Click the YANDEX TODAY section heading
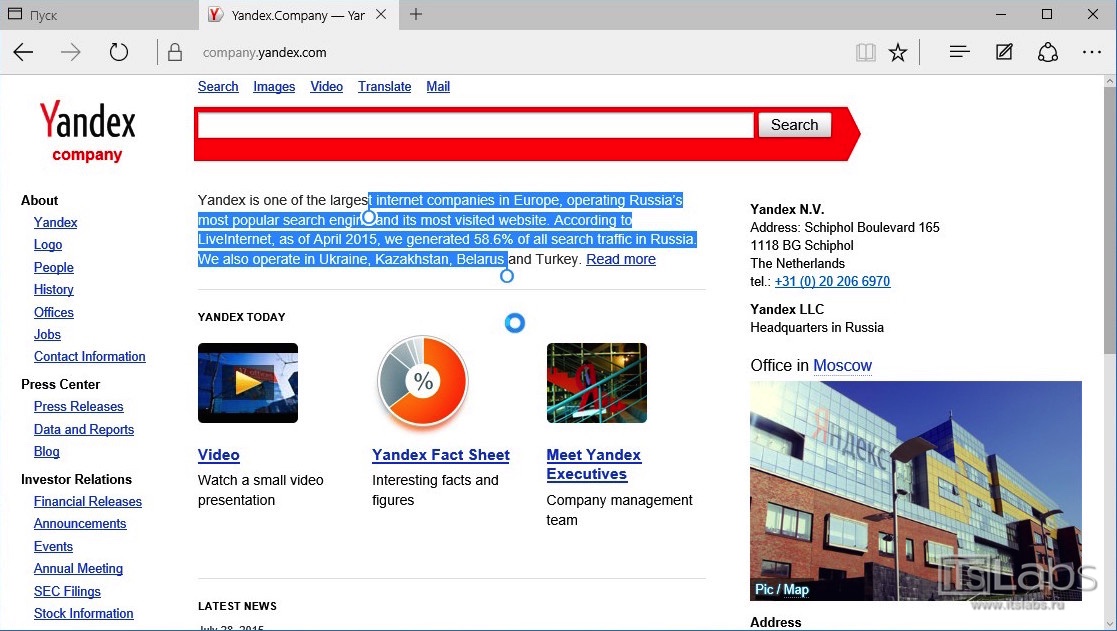The height and width of the screenshot is (631, 1117). tap(241, 318)
